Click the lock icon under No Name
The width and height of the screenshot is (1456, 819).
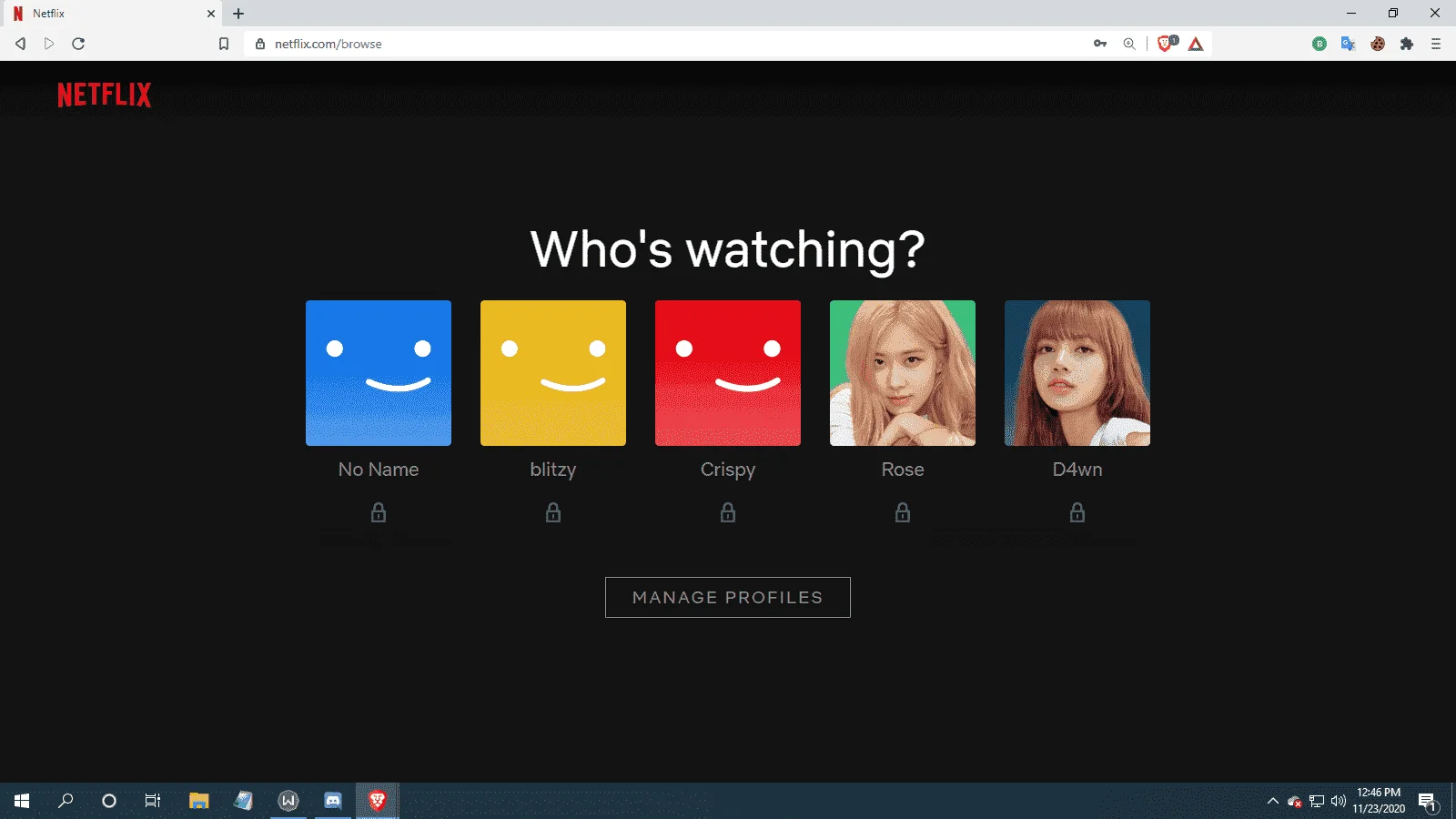(379, 512)
